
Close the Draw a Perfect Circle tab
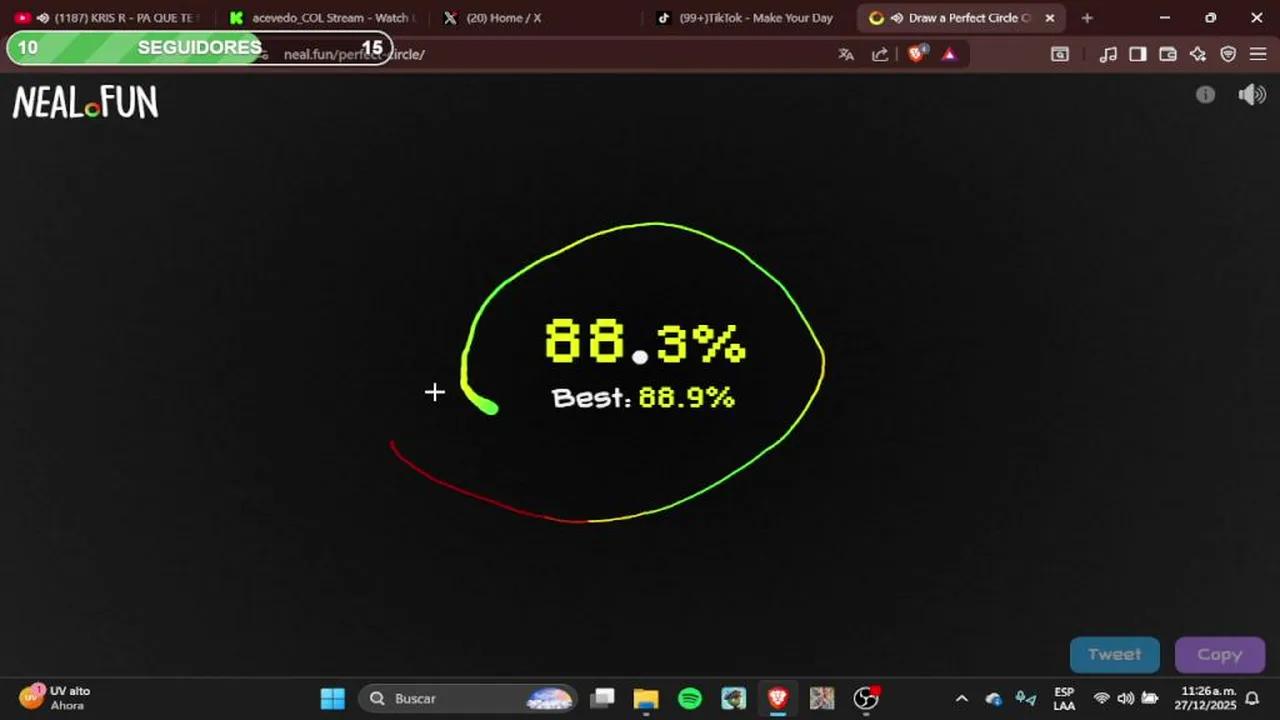1050,18
